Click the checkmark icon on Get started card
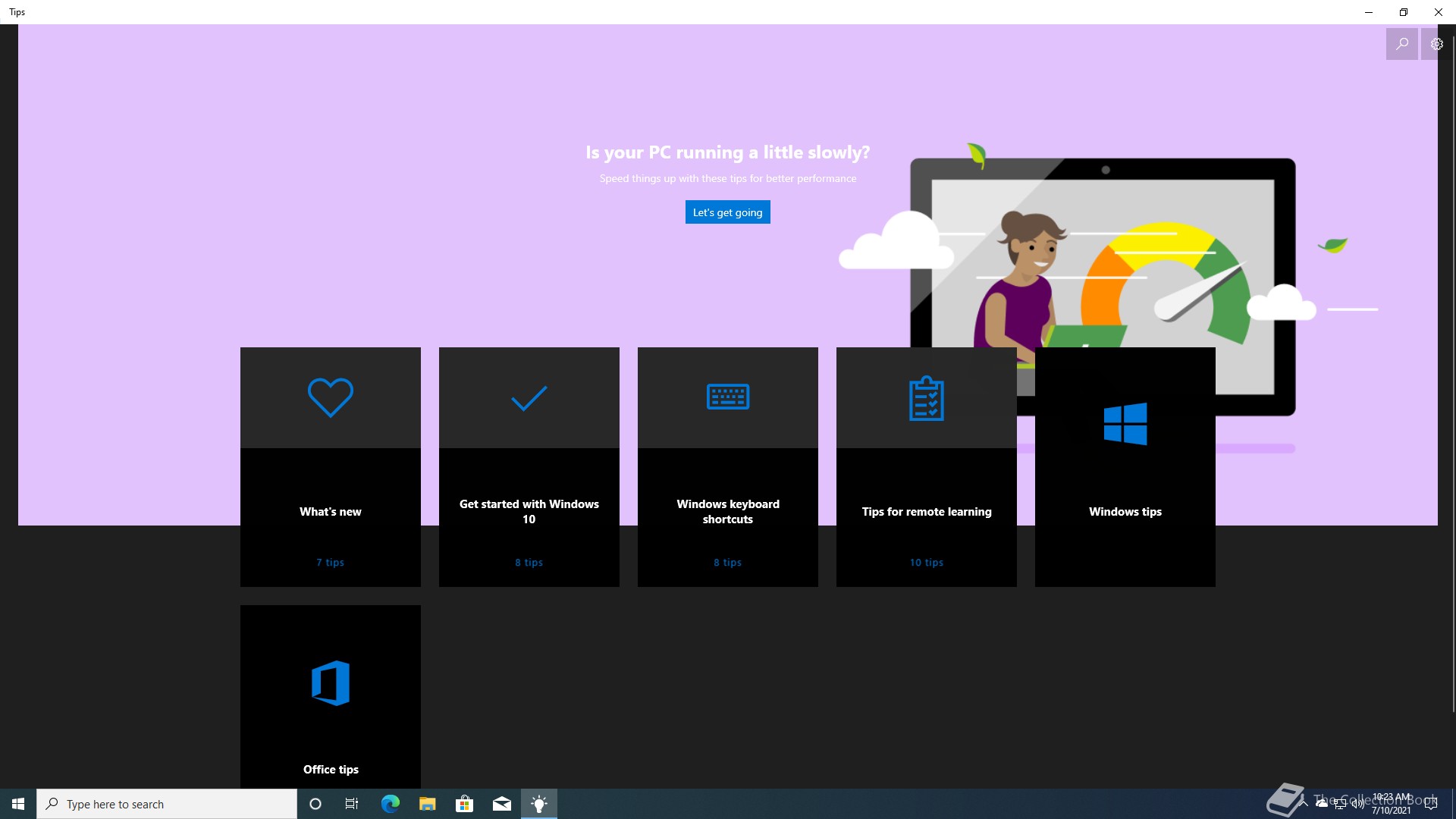 pyautogui.click(x=529, y=398)
